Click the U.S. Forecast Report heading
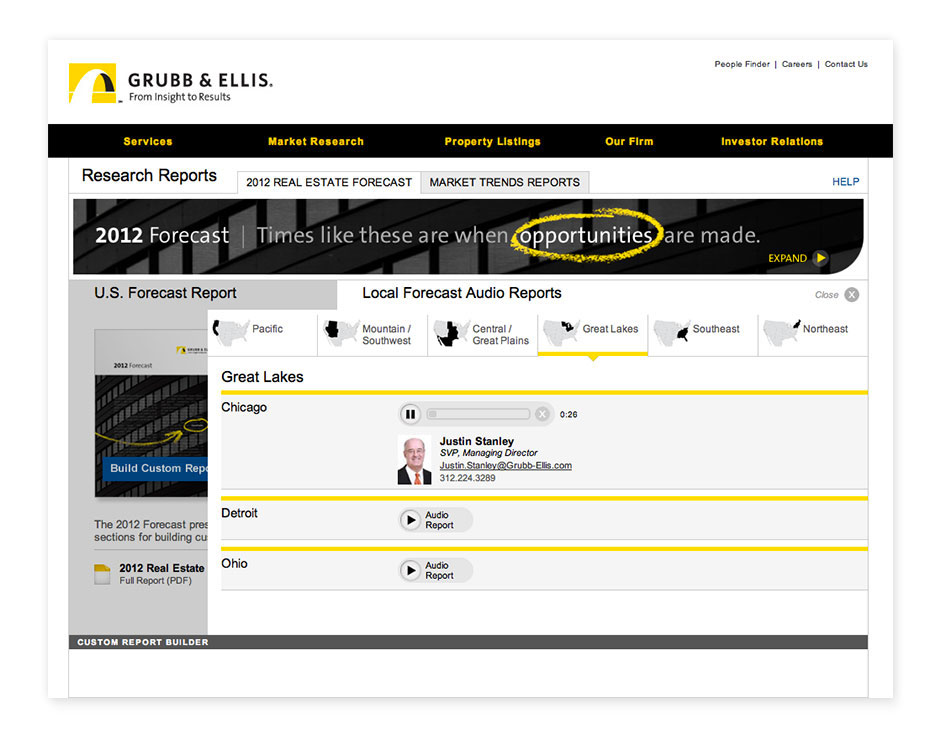Screen dimensions: 940x740 (x=165, y=293)
